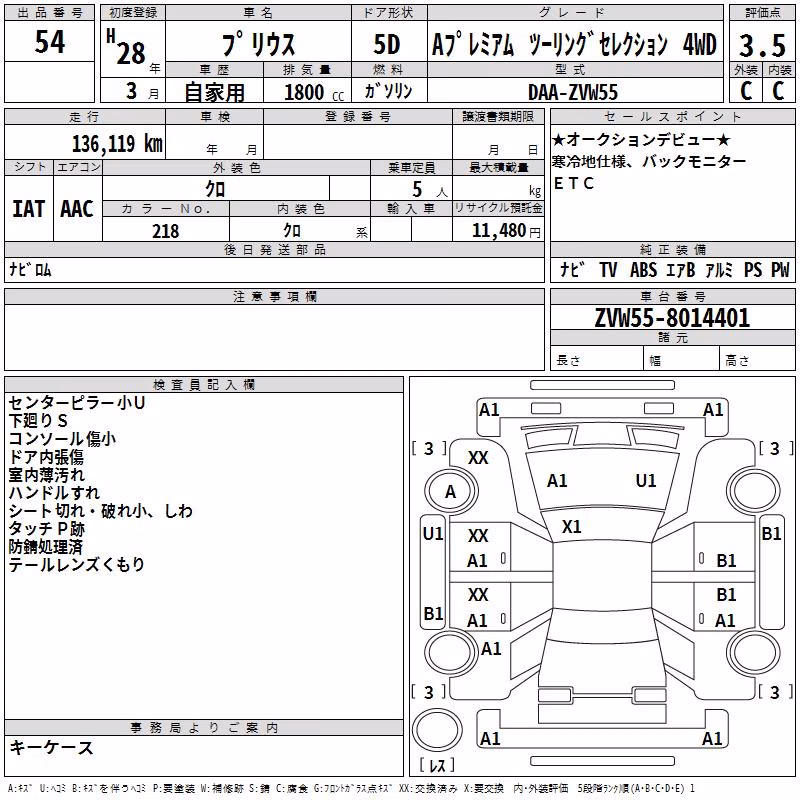Click the spare tire circle above レス
Screen dimensions: 800x800
click(x=437, y=730)
